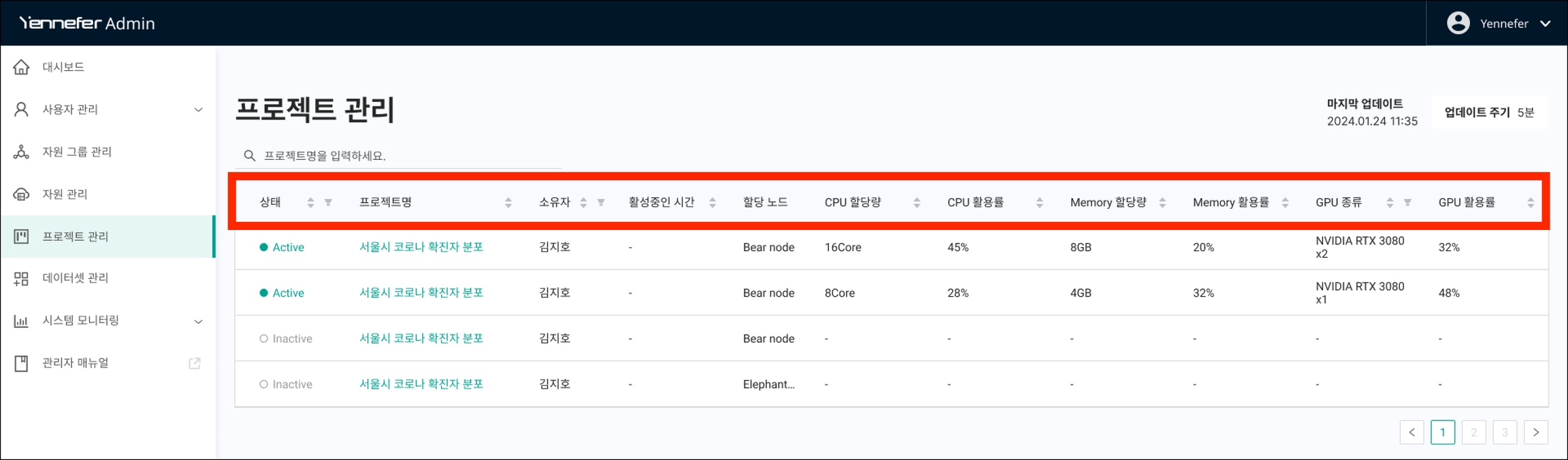Open the first Active project's name link
This screenshot has width=1568, height=460.
coord(421,247)
